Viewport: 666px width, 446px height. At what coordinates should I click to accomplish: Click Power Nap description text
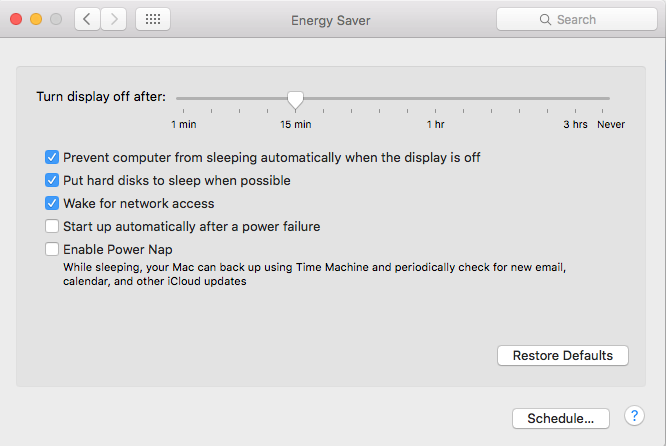[x=314, y=274]
